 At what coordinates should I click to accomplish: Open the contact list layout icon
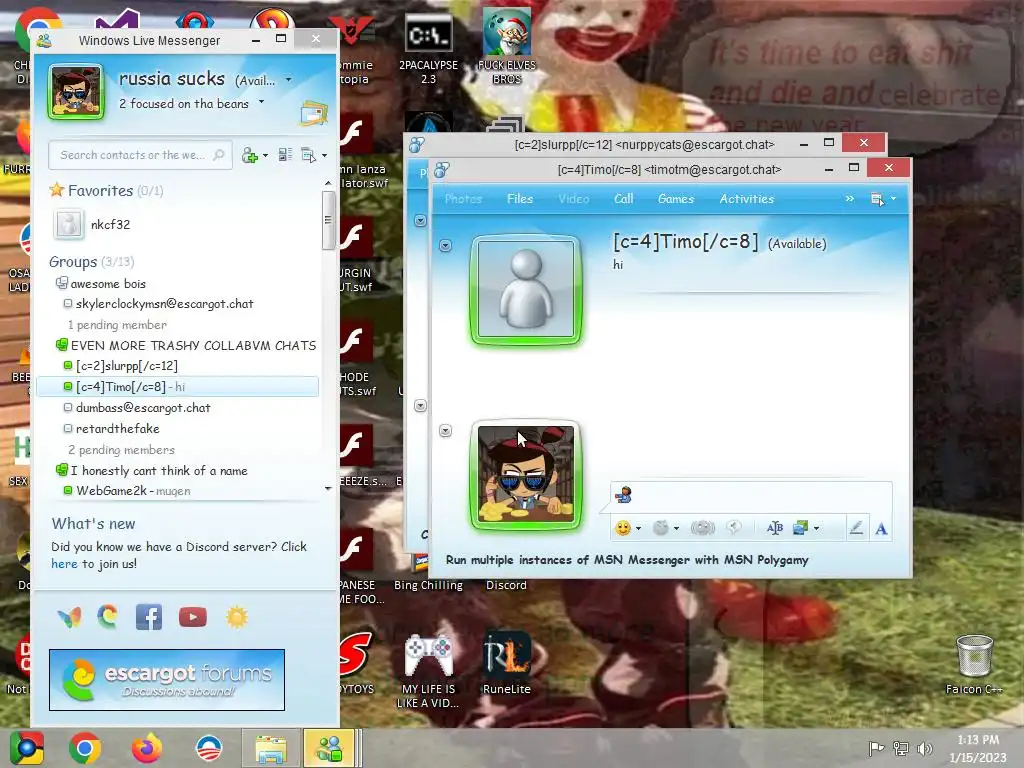click(285, 155)
